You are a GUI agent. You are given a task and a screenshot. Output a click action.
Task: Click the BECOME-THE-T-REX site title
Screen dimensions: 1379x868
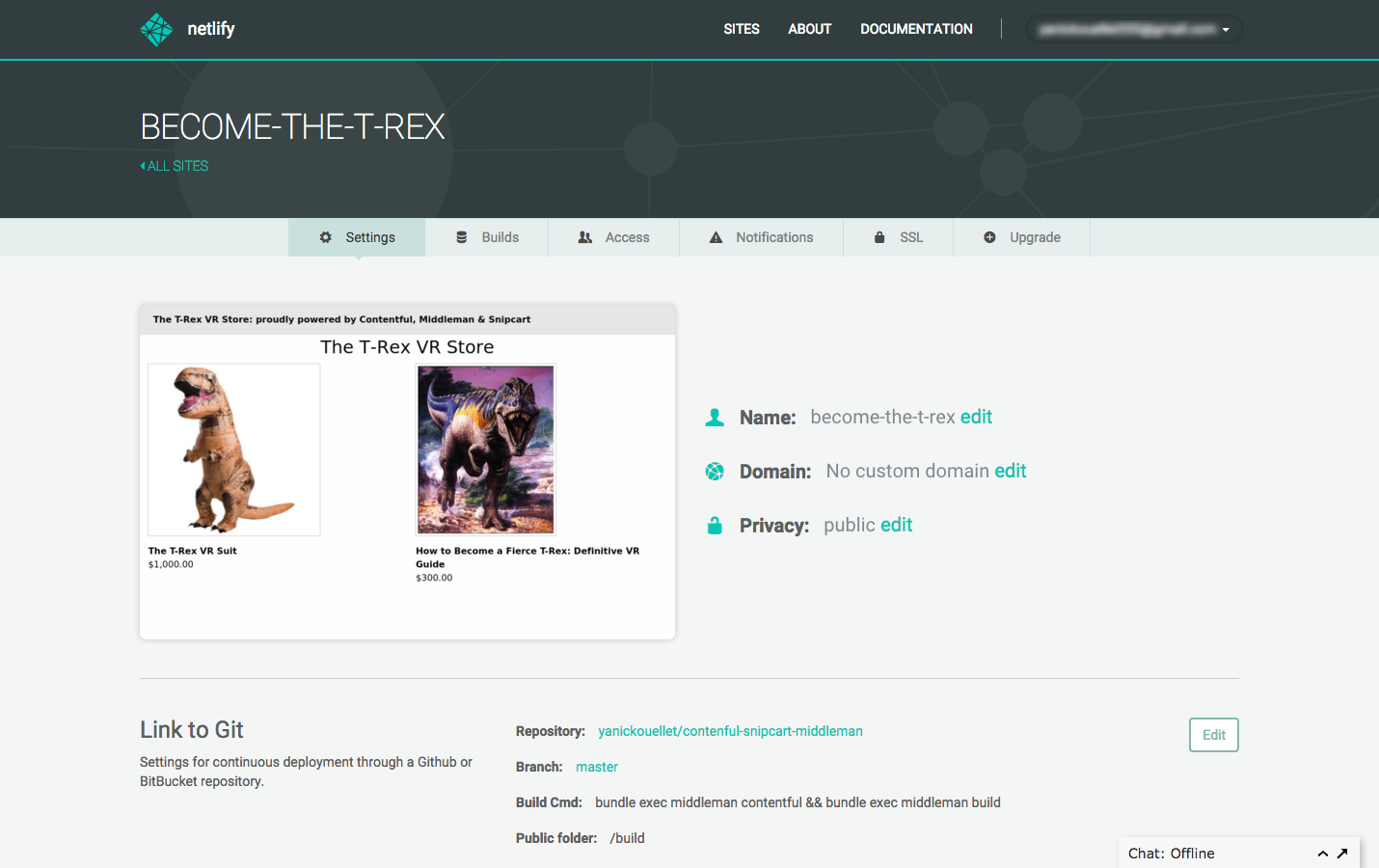tap(293, 126)
